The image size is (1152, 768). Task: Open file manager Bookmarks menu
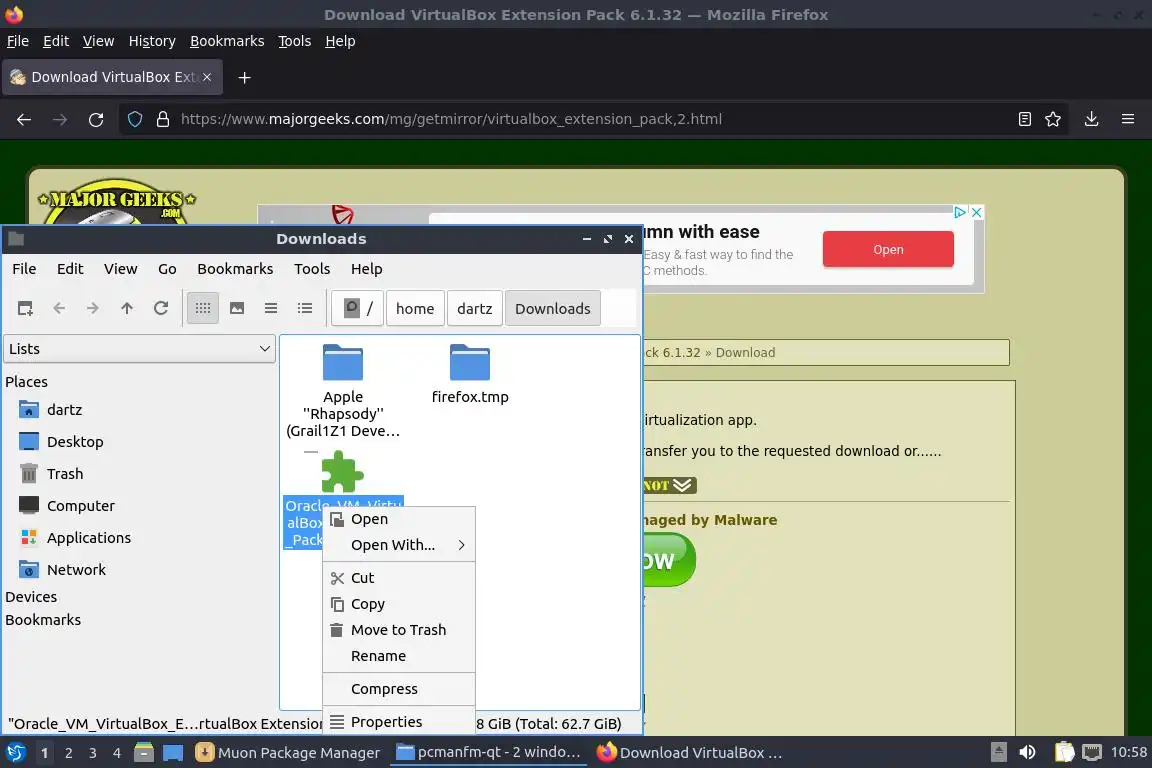tap(235, 269)
